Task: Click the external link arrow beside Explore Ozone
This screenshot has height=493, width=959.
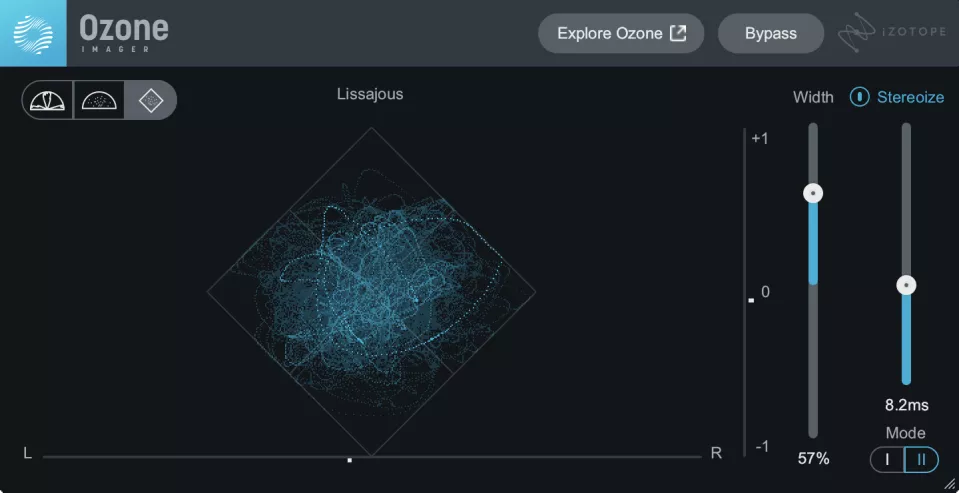Action: click(x=678, y=33)
